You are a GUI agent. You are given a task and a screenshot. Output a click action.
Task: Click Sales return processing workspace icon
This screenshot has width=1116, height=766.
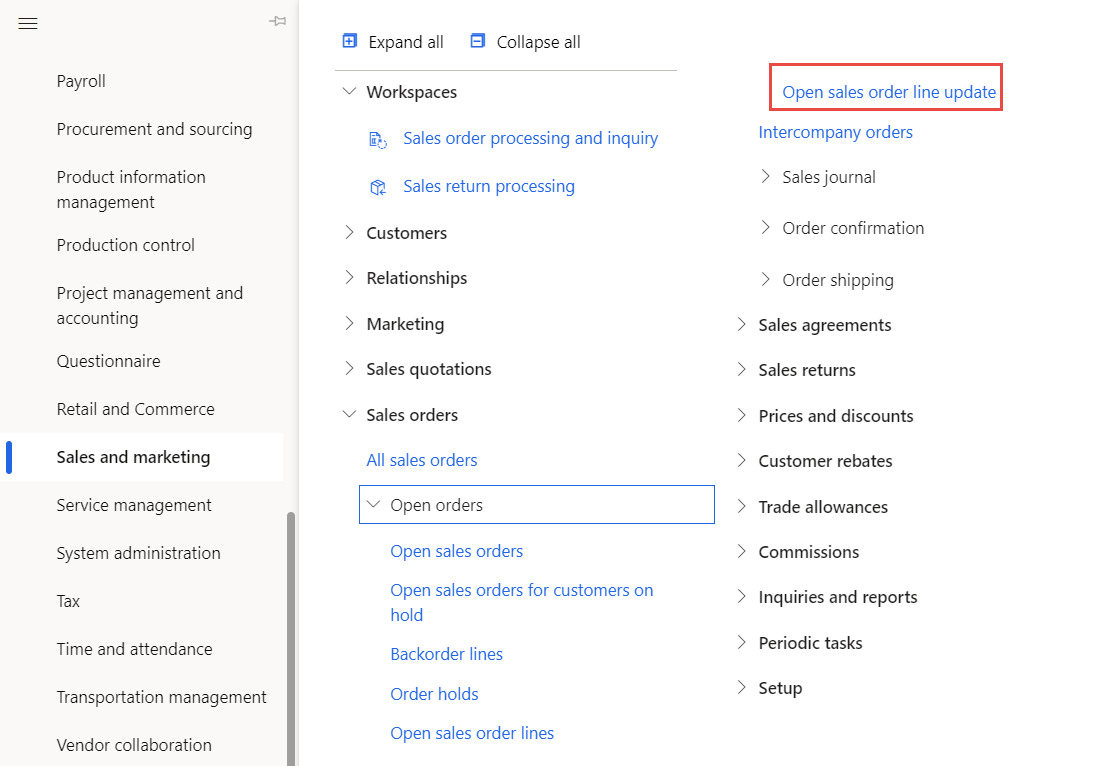pyautogui.click(x=378, y=187)
